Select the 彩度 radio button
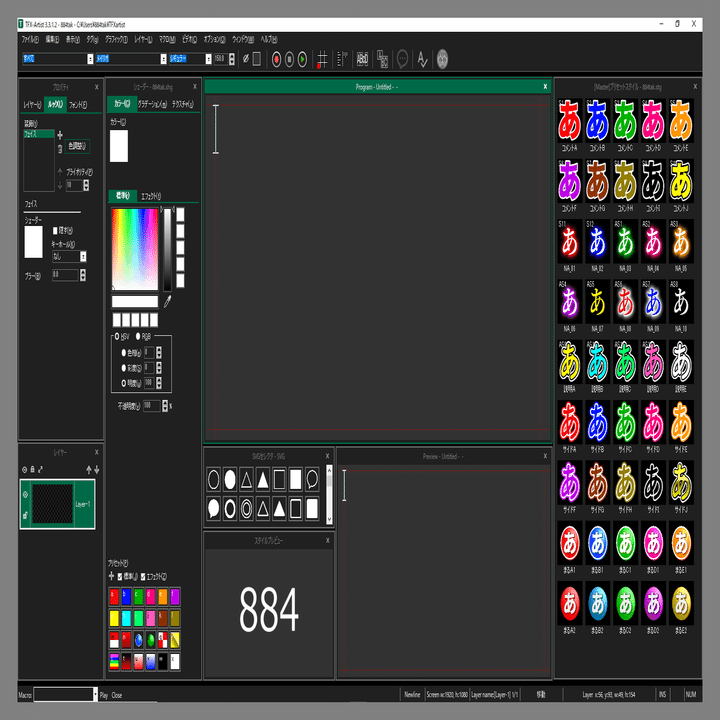Viewport: 720px width, 720px height. coord(124,368)
